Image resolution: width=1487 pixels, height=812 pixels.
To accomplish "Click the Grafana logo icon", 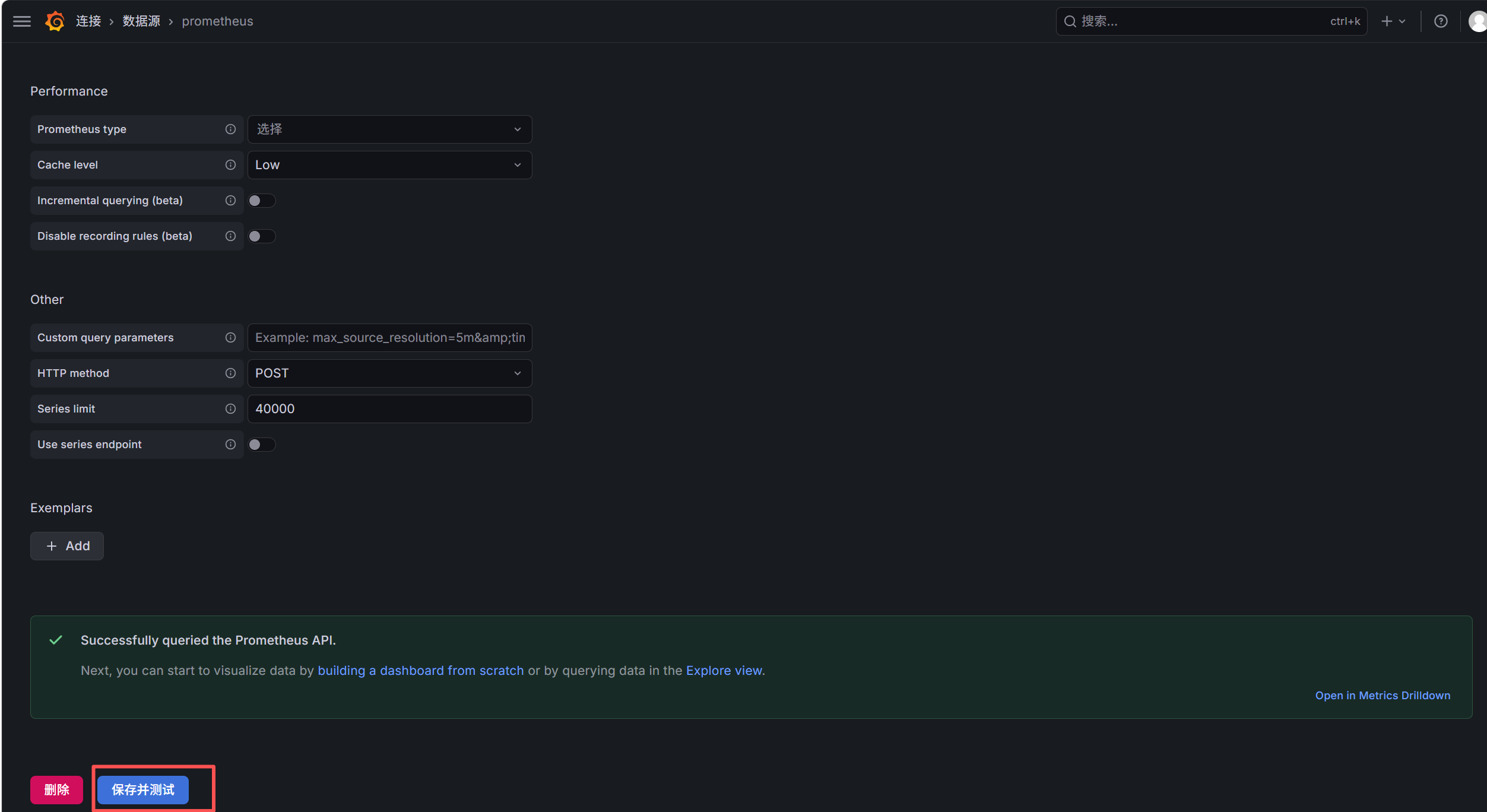I will pyautogui.click(x=55, y=21).
